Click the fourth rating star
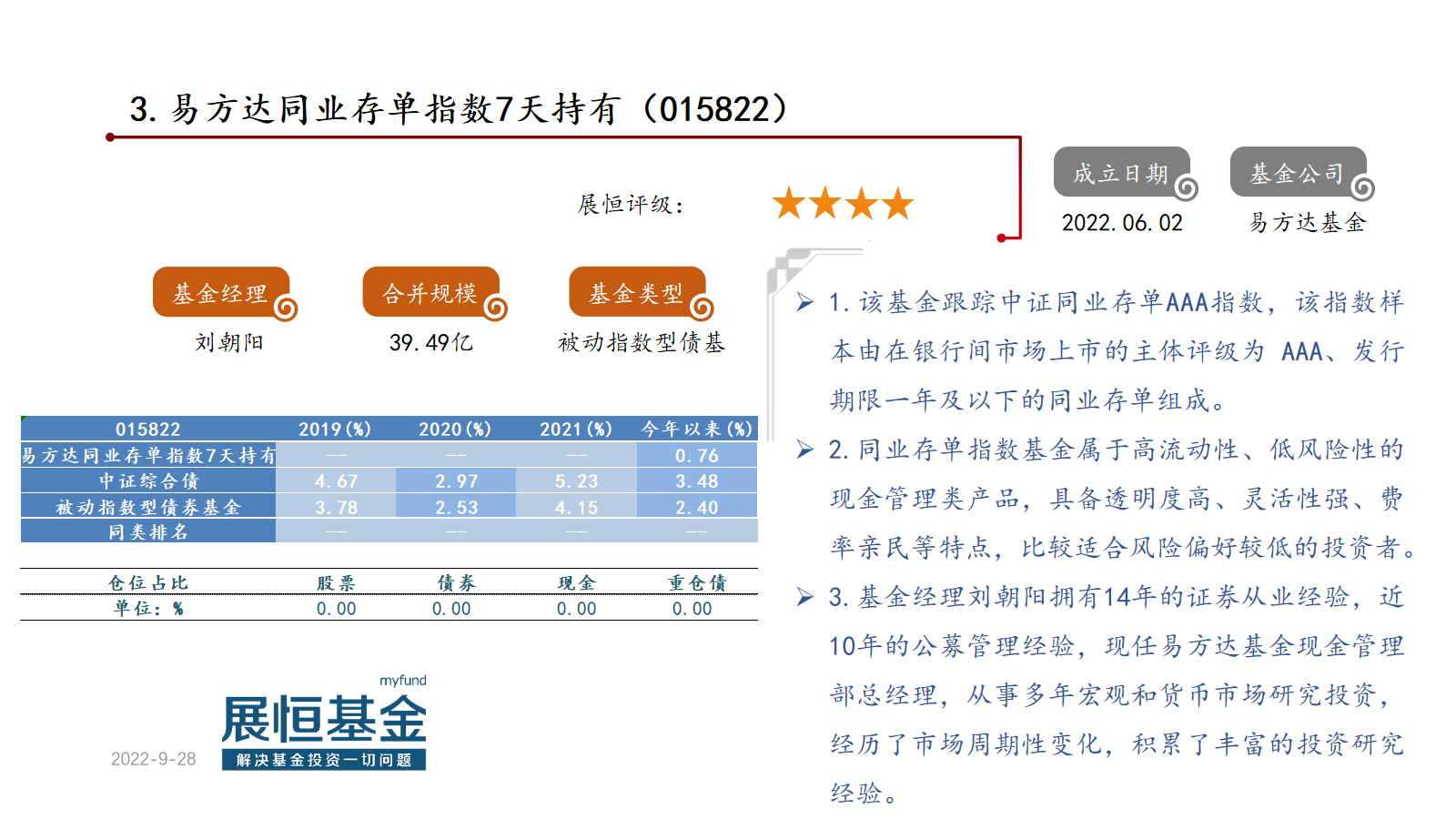The height and width of the screenshot is (819, 1456). click(897, 203)
